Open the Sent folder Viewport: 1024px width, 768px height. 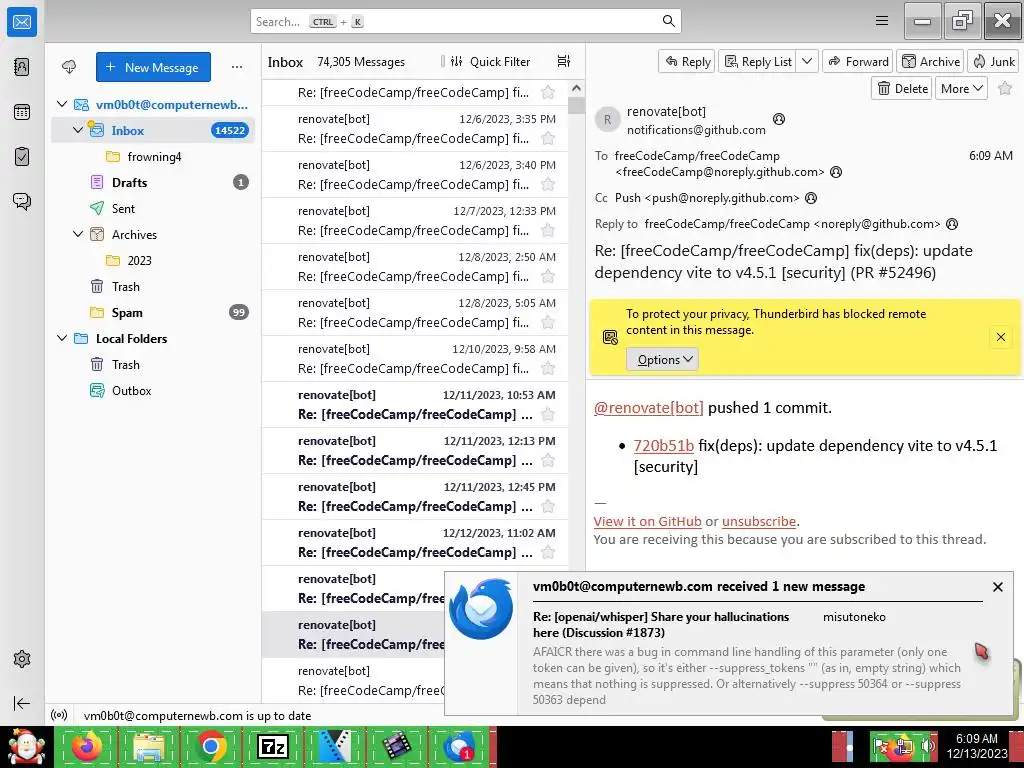pyautogui.click(x=153, y=208)
